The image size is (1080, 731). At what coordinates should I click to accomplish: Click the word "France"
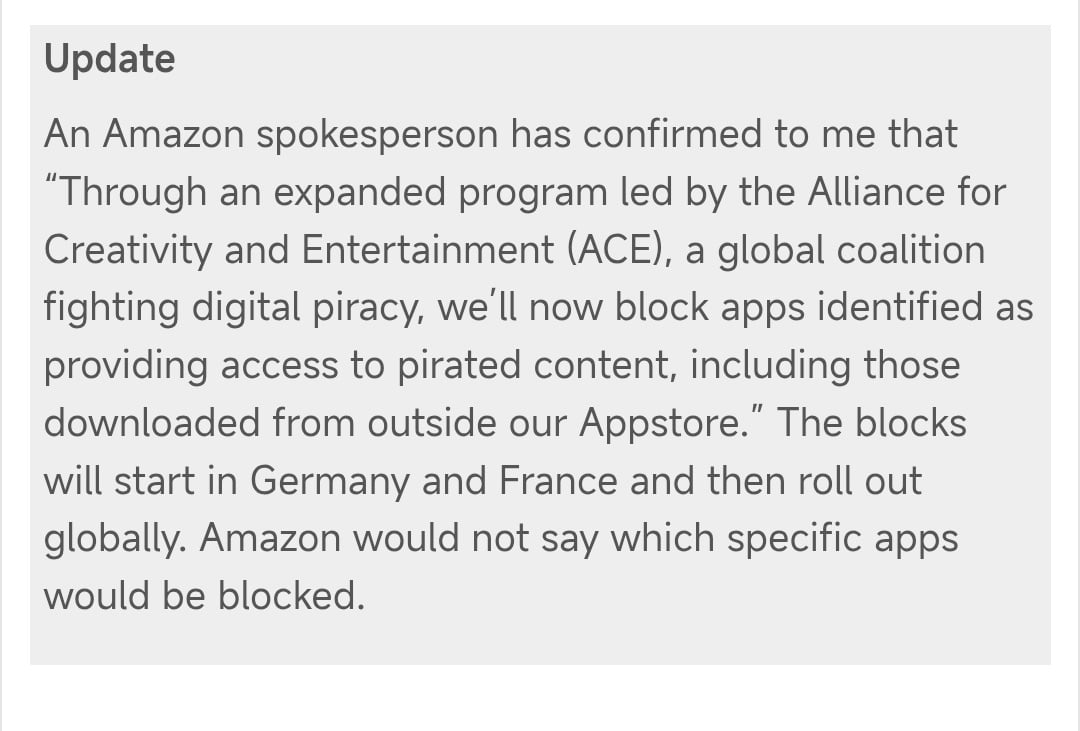pos(558,480)
